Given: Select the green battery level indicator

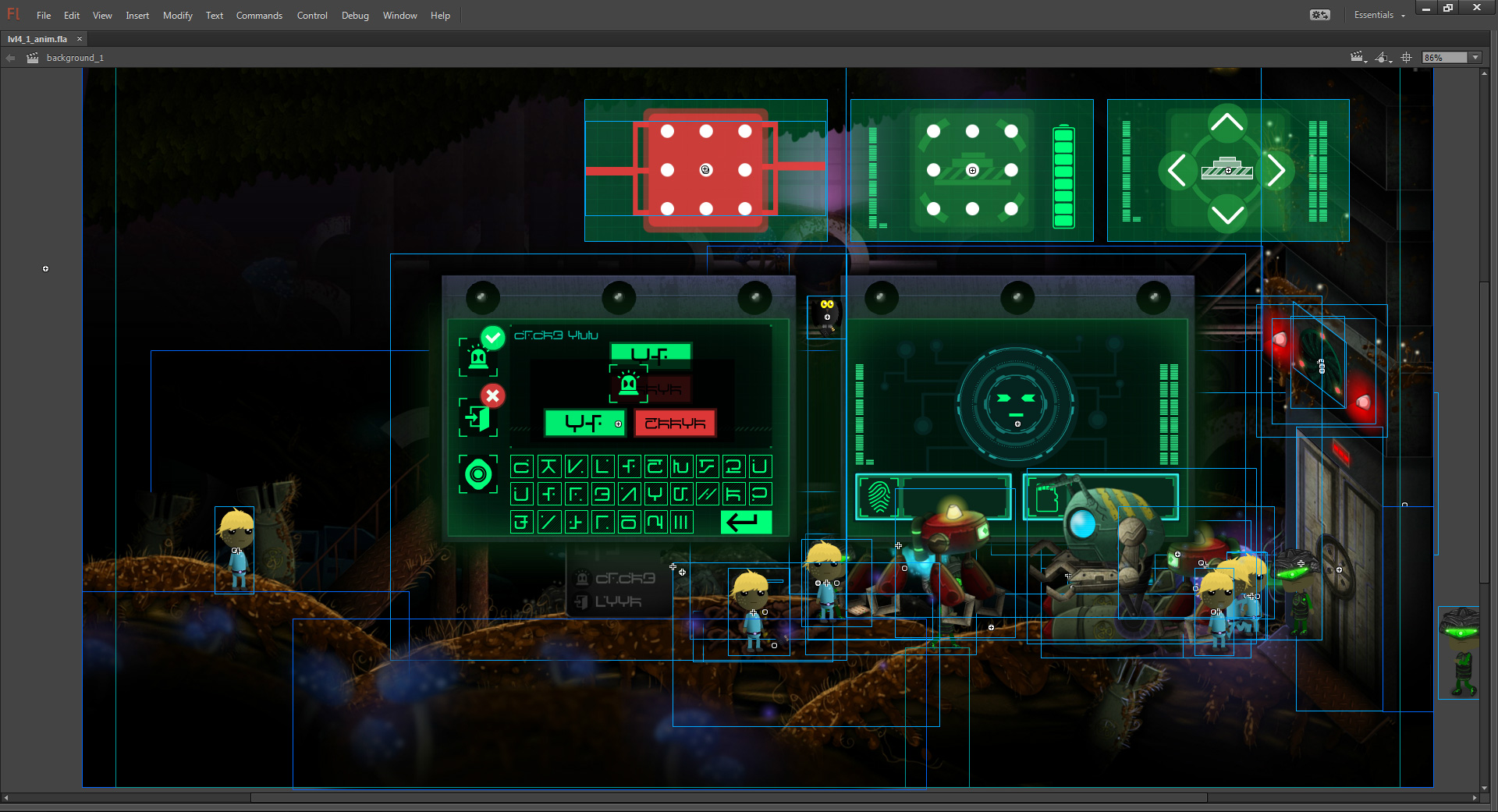Looking at the screenshot, I should [1063, 177].
